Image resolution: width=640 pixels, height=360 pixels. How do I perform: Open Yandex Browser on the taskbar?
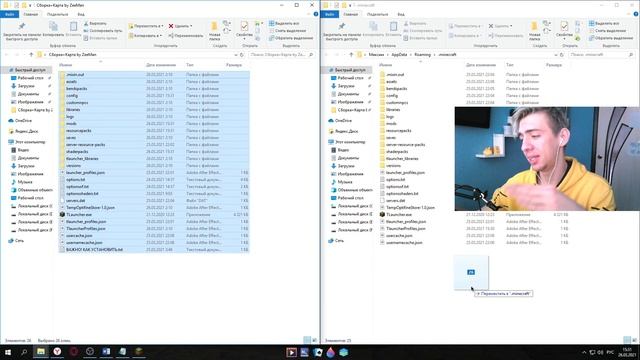coord(57,352)
